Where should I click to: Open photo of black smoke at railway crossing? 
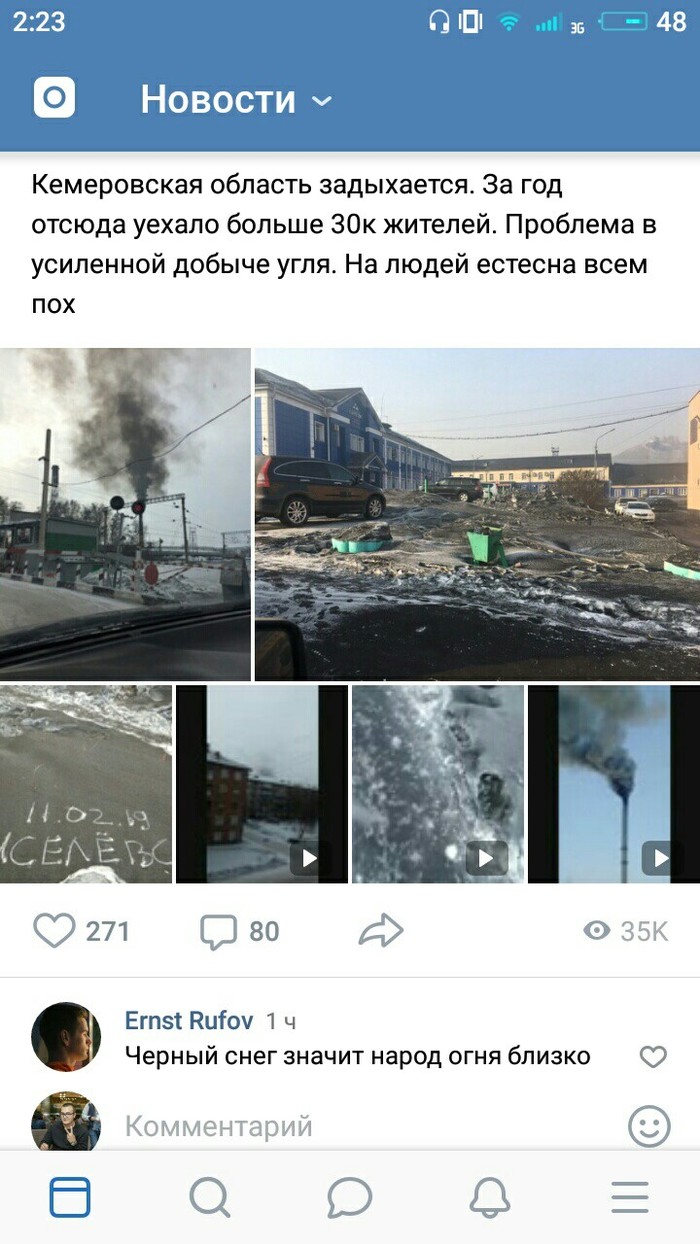[x=125, y=514]
